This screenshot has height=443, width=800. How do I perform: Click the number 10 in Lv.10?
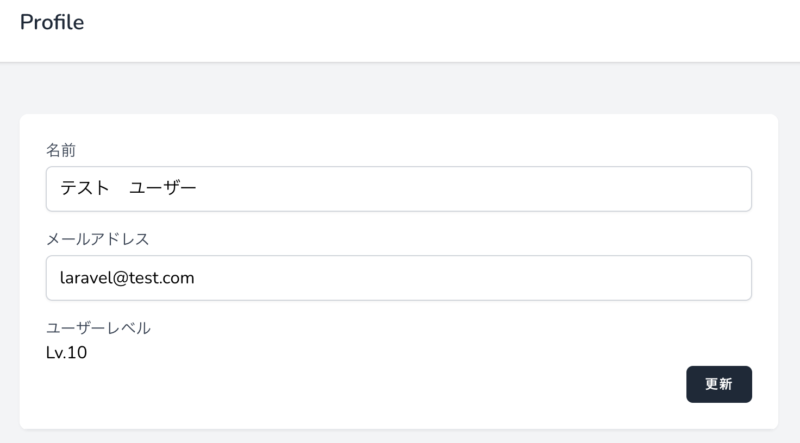pos(77,353)
